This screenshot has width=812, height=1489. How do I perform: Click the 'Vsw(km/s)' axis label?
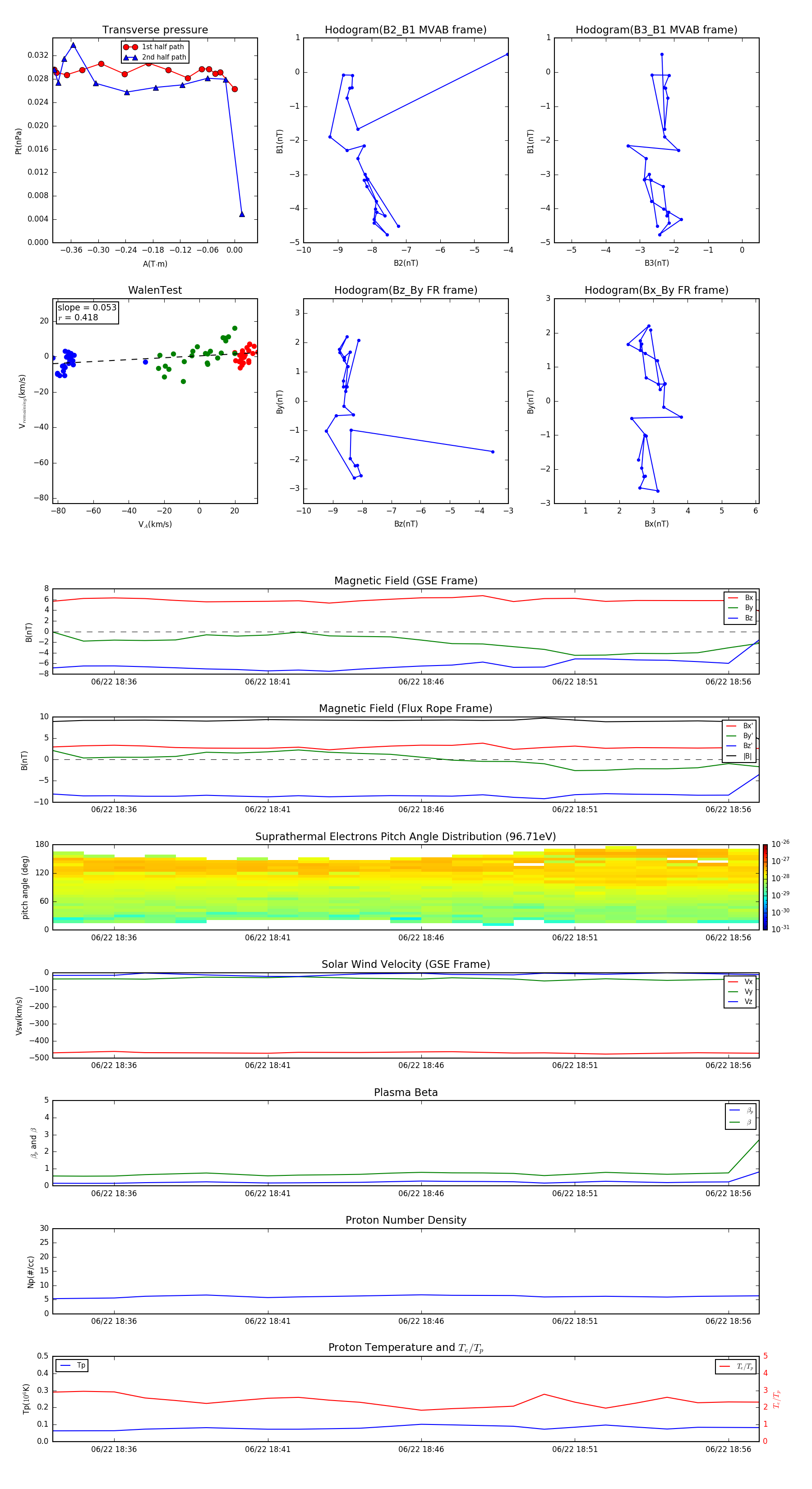pyautogui.click(x=18, y=1016)
